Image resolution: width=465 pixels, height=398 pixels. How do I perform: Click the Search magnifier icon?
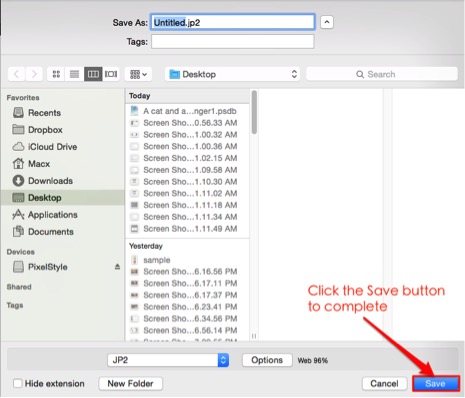(360, 74)
